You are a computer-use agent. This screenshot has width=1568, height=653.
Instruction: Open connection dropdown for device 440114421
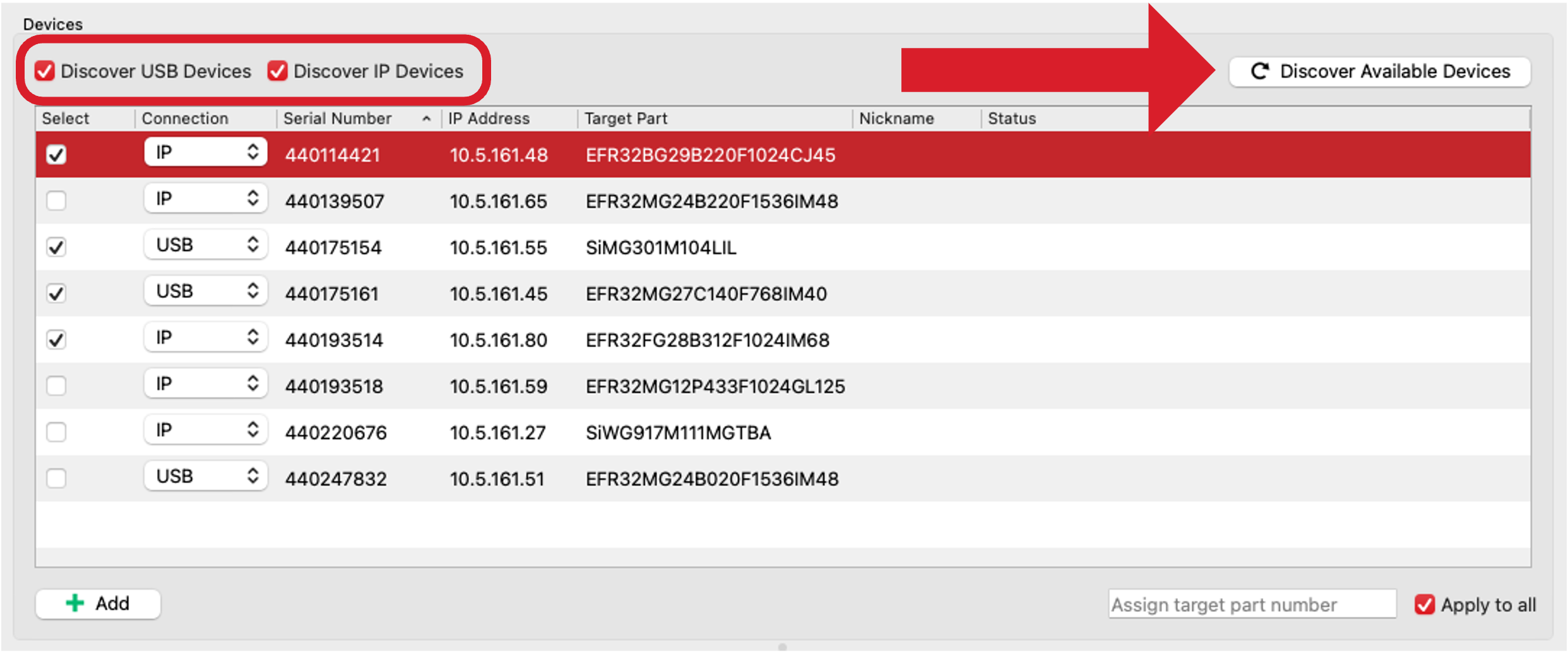(x=205, y=153)
